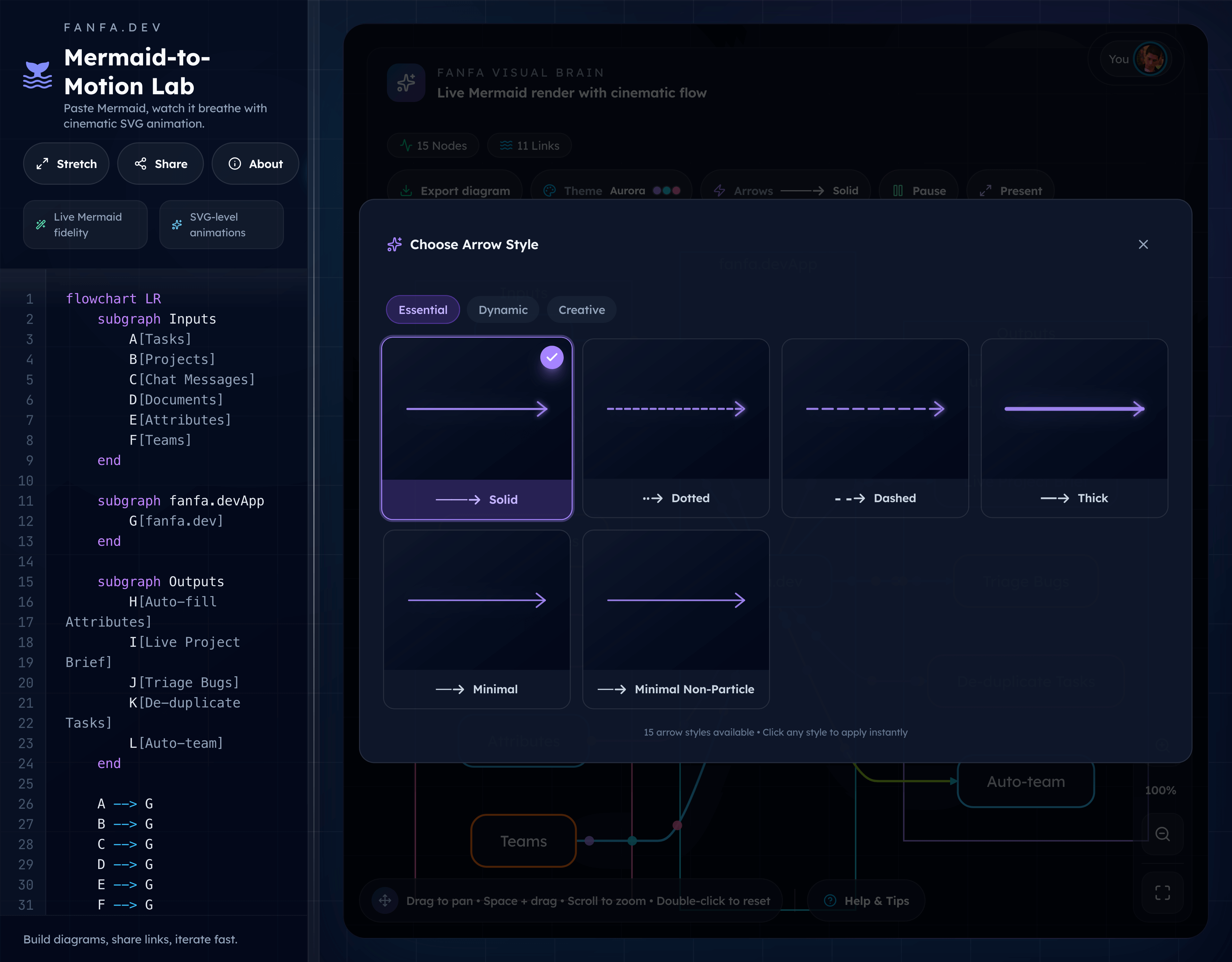
Task: Open the You profile menu
Action: click(x=1135, y=59)
